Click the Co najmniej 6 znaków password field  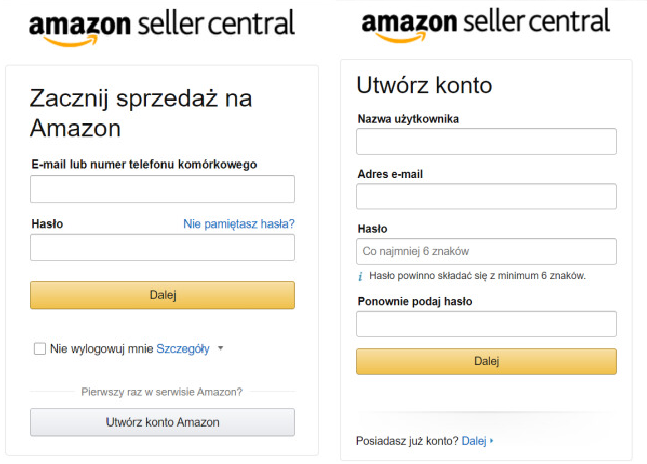pyautogui.click(x=486, y=251)
